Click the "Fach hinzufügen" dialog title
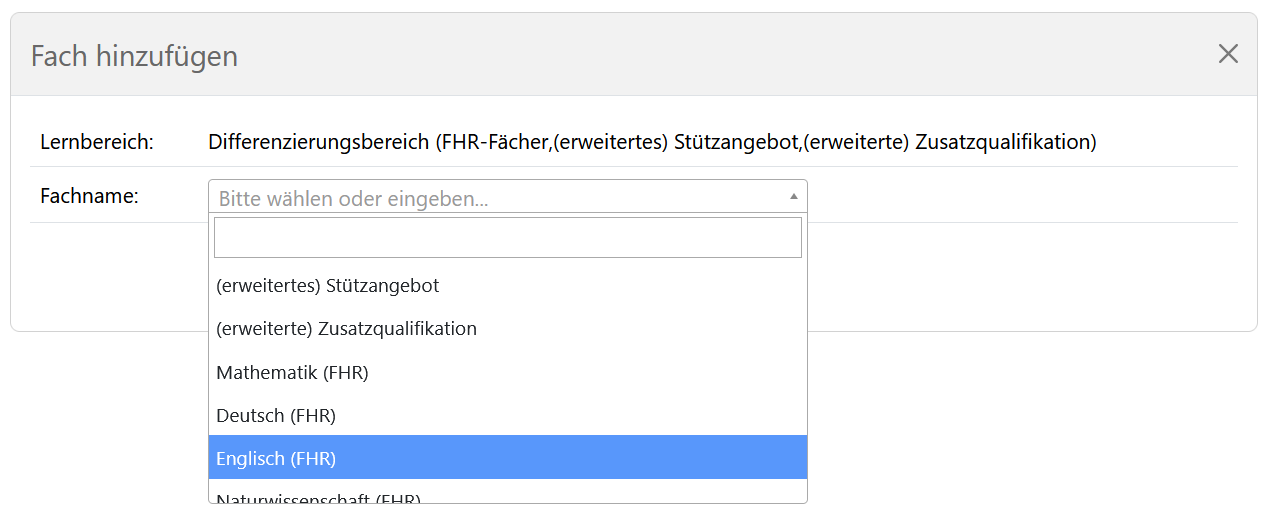The image size is (1270, 526). pos(134,56)
